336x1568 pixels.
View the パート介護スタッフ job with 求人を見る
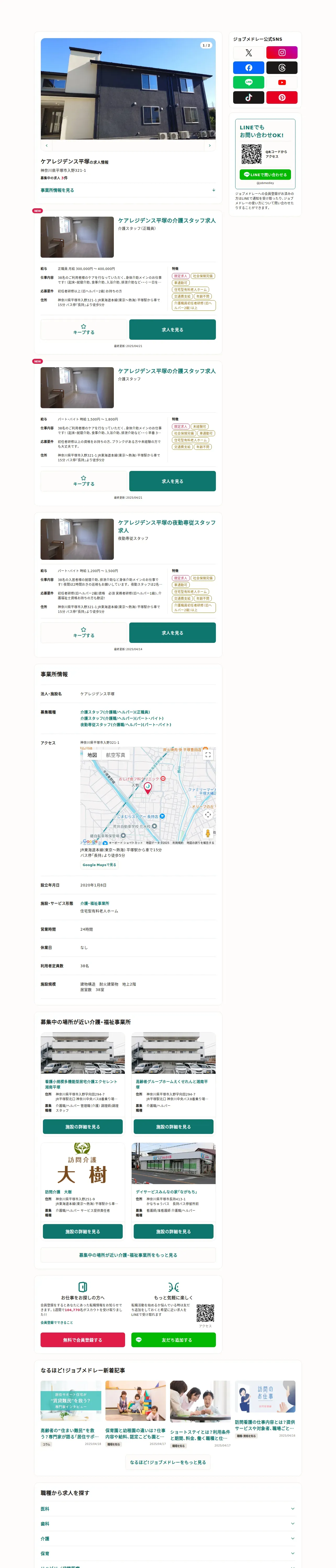[x=172, y=481]
